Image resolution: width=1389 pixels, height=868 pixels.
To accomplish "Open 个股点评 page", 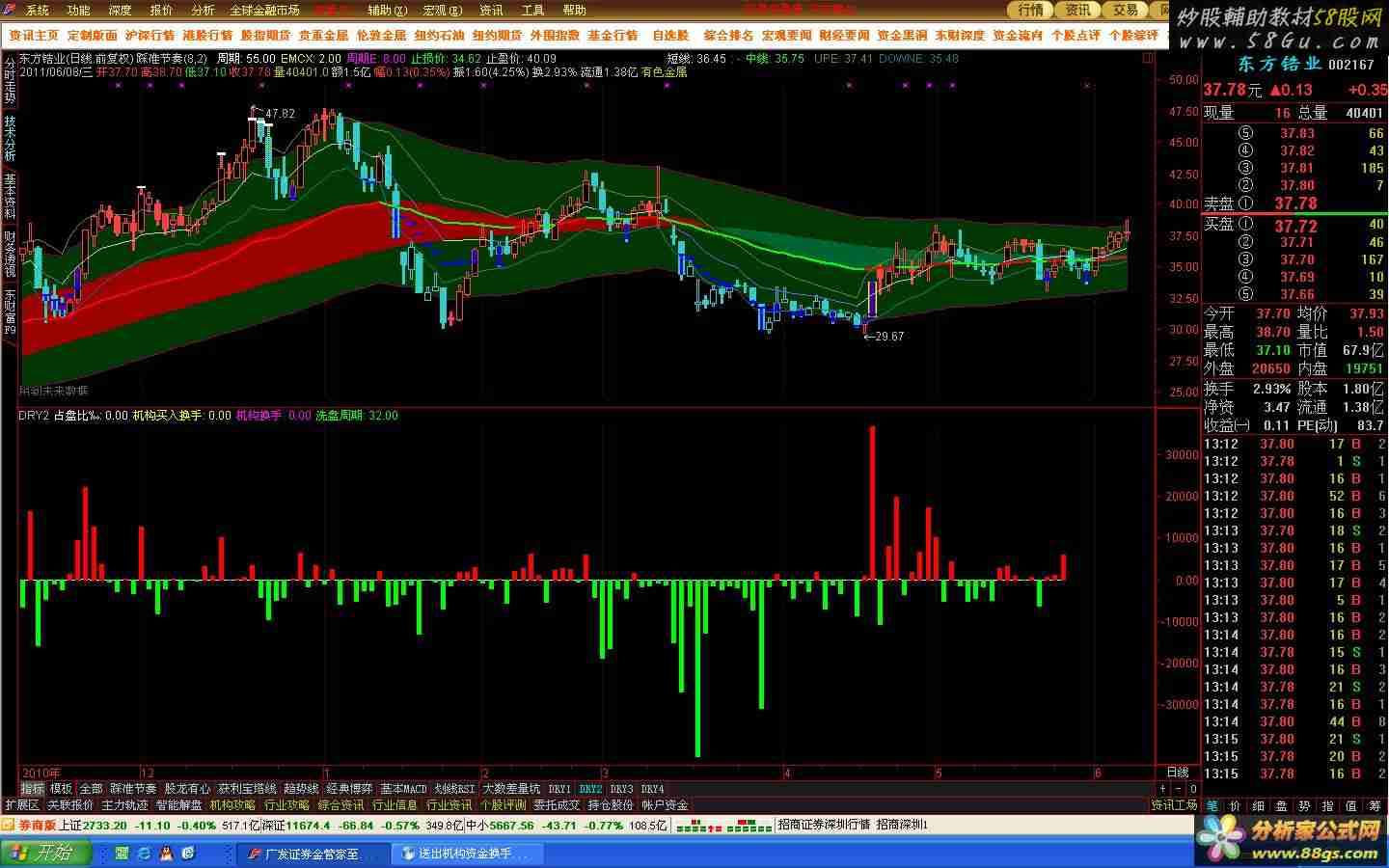I will tap(1076, 35).
